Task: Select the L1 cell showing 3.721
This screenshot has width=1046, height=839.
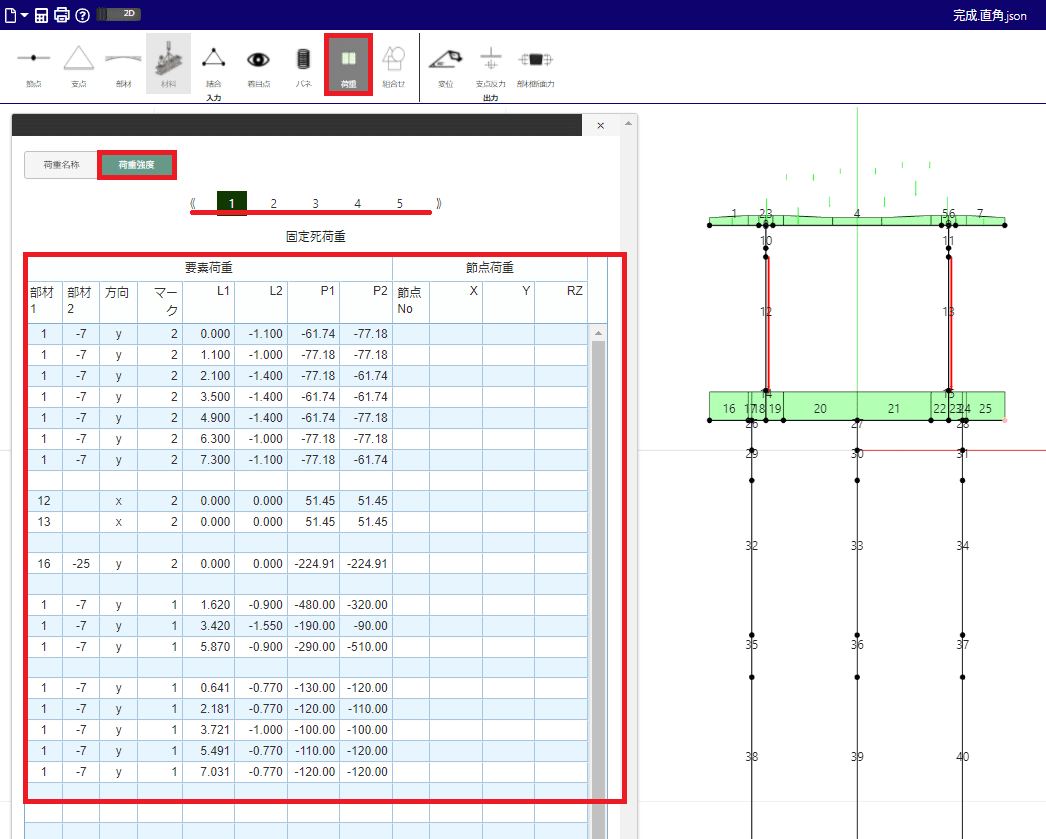Action: click(x=209, y=730)
